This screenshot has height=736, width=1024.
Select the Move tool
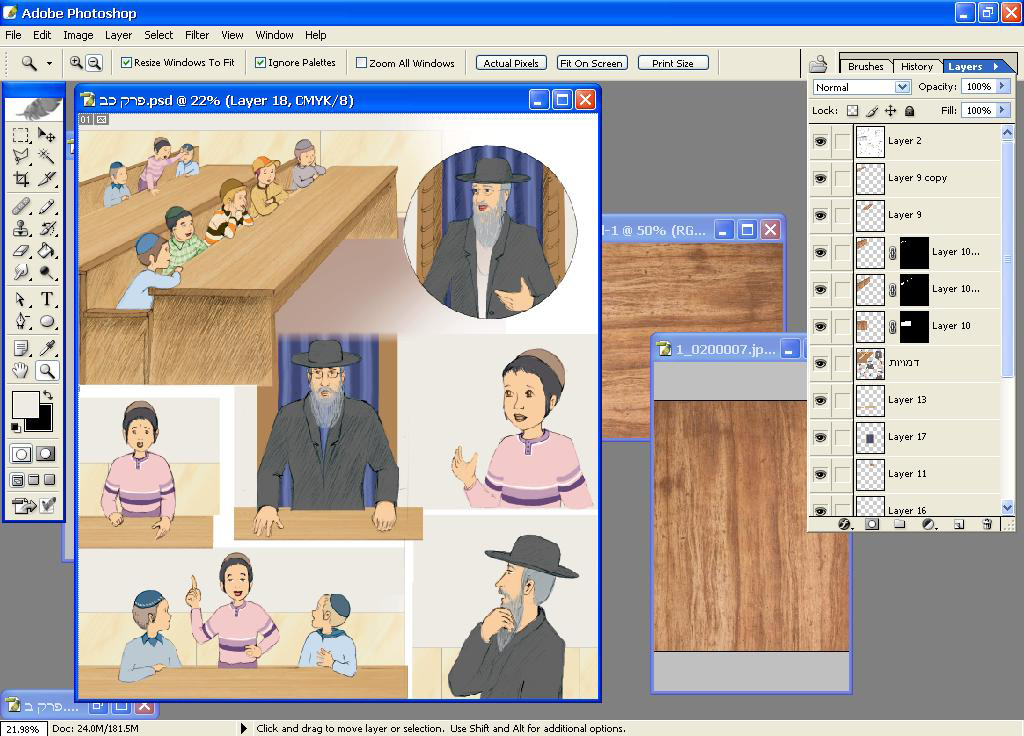(46, 135)
